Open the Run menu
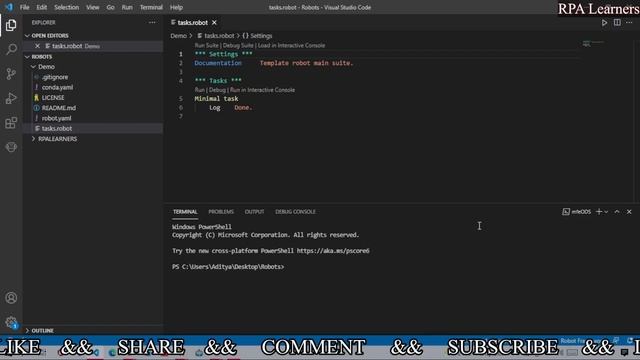This screenshot has height=360, width=640. (127, 7)
